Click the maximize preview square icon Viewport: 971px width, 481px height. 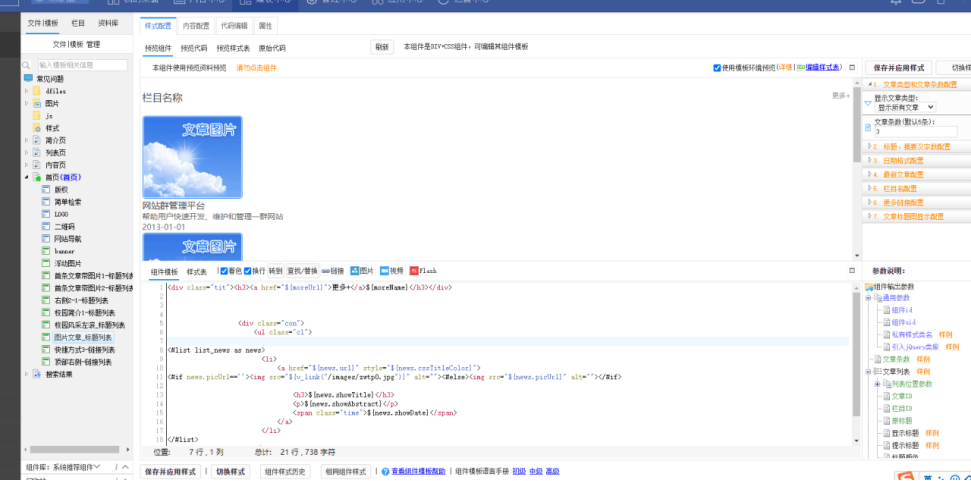click(x=852, y=68)
